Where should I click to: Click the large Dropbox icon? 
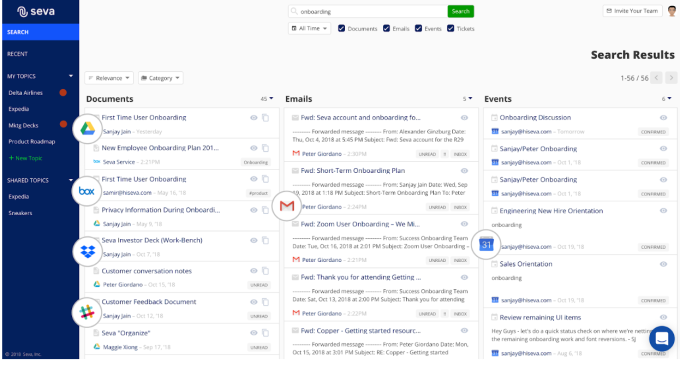click(x=88, y=252)
